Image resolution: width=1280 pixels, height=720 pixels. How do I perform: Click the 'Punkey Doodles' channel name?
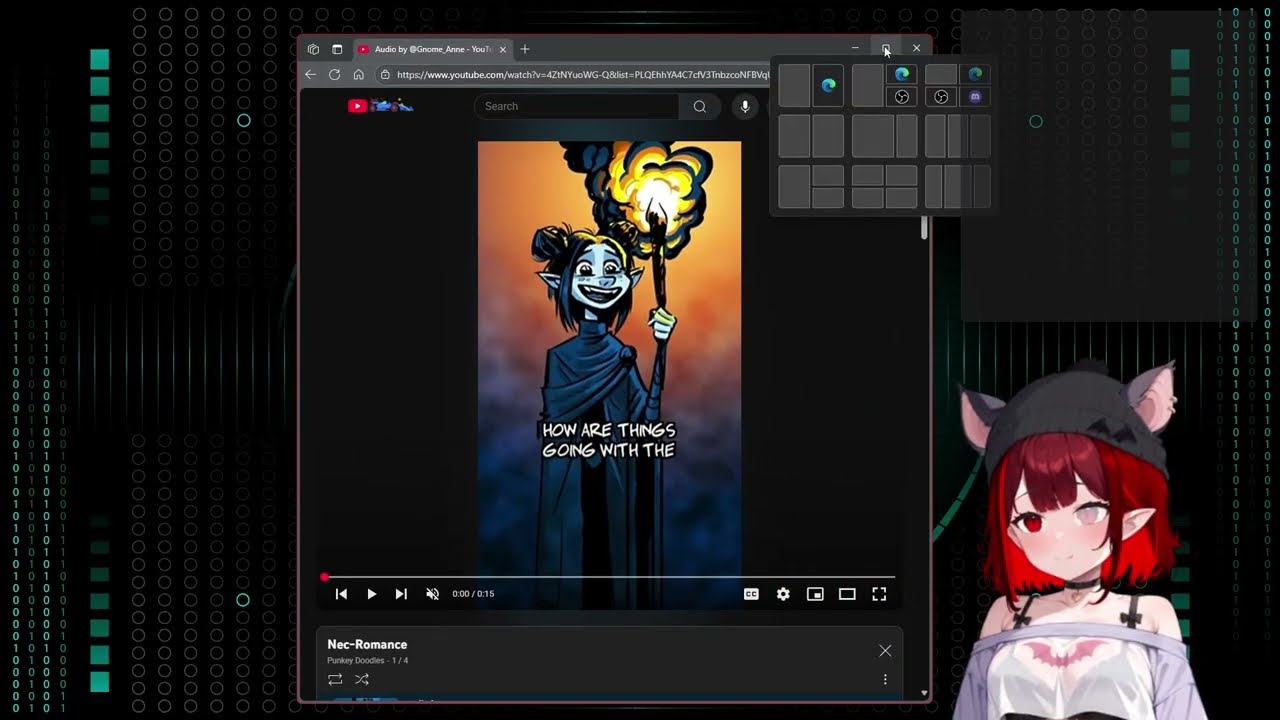356,661
